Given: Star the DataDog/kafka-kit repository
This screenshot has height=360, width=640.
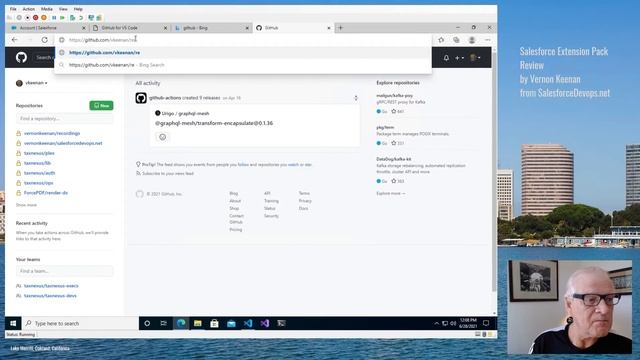Looking at the screenshot, I should tap(394, 181).
